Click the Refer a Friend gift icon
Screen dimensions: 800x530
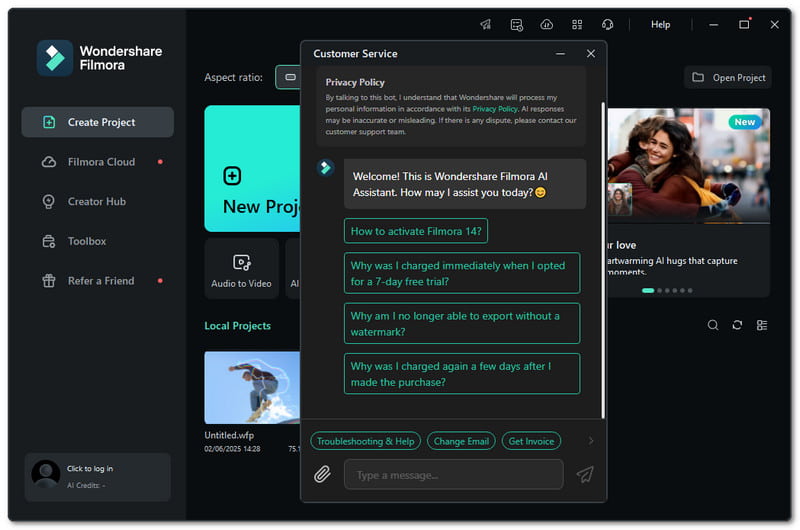point(48,281)
